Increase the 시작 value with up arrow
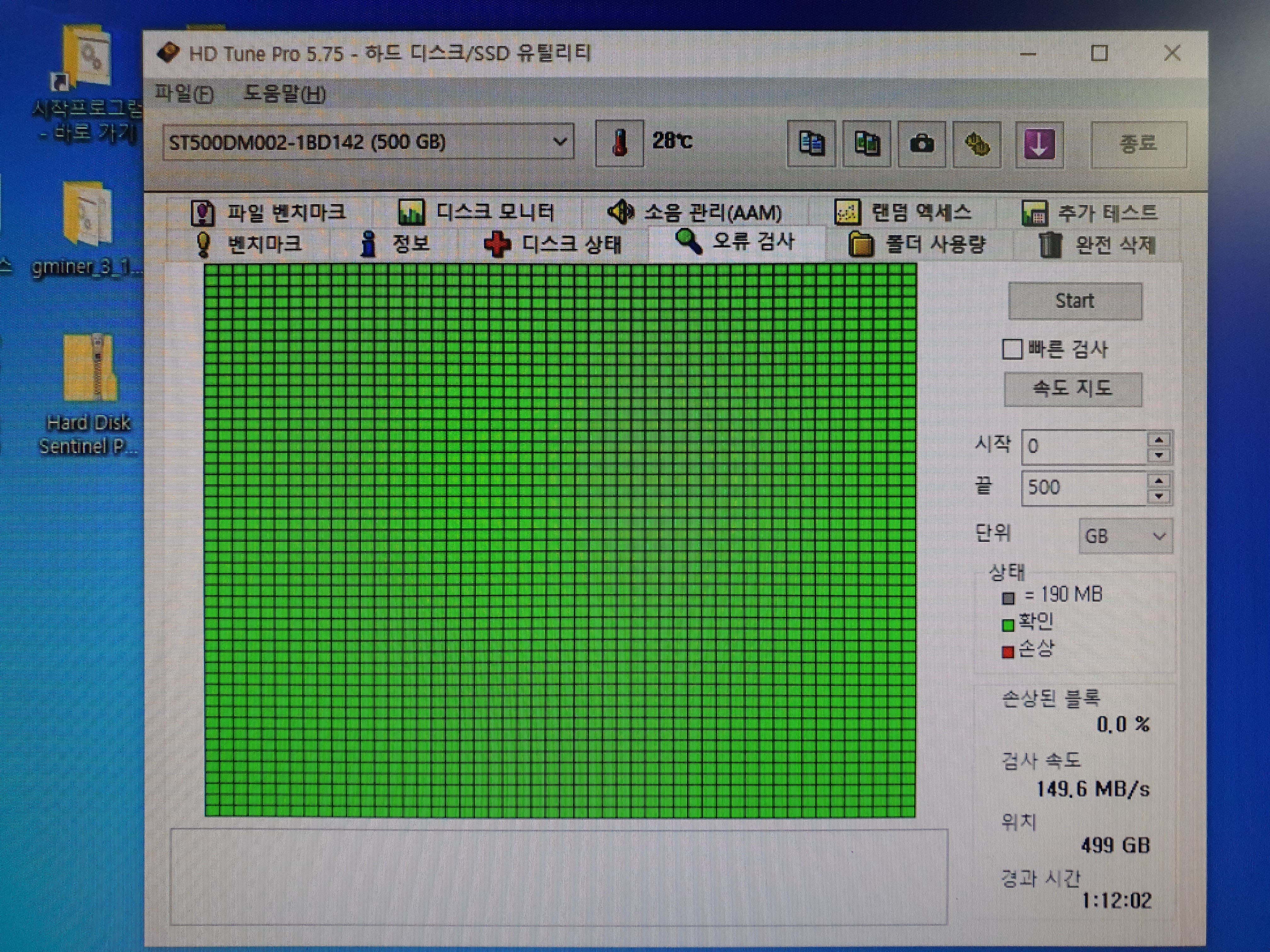Viewport: 1270px width, 952px height. pos(1158,439)
